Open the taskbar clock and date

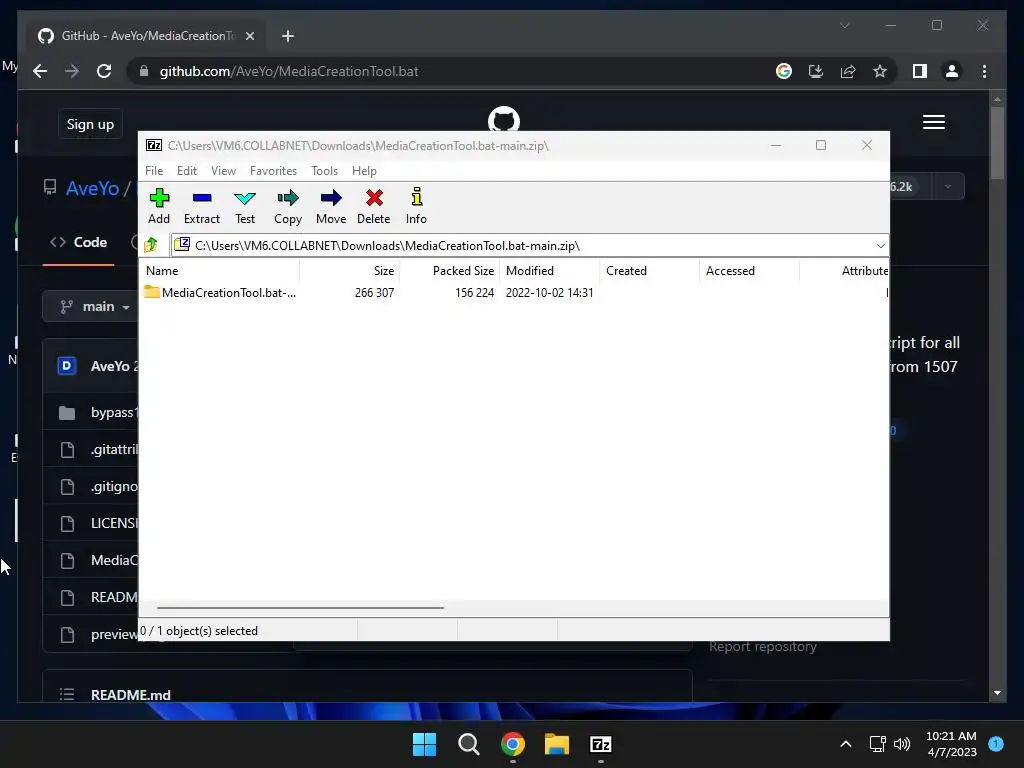(x=952, y=744)
